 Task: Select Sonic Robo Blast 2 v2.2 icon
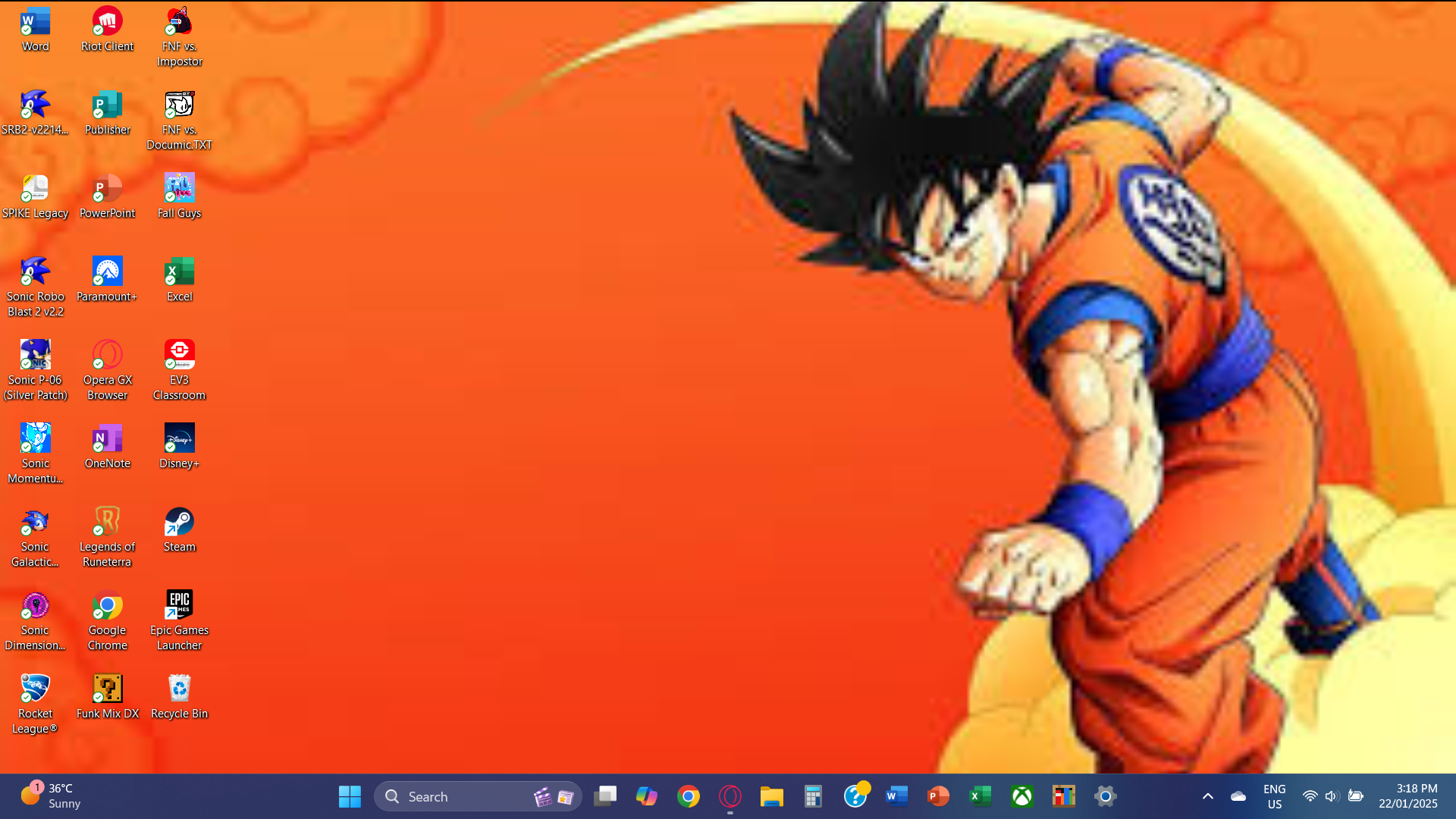tap(35, 288)
